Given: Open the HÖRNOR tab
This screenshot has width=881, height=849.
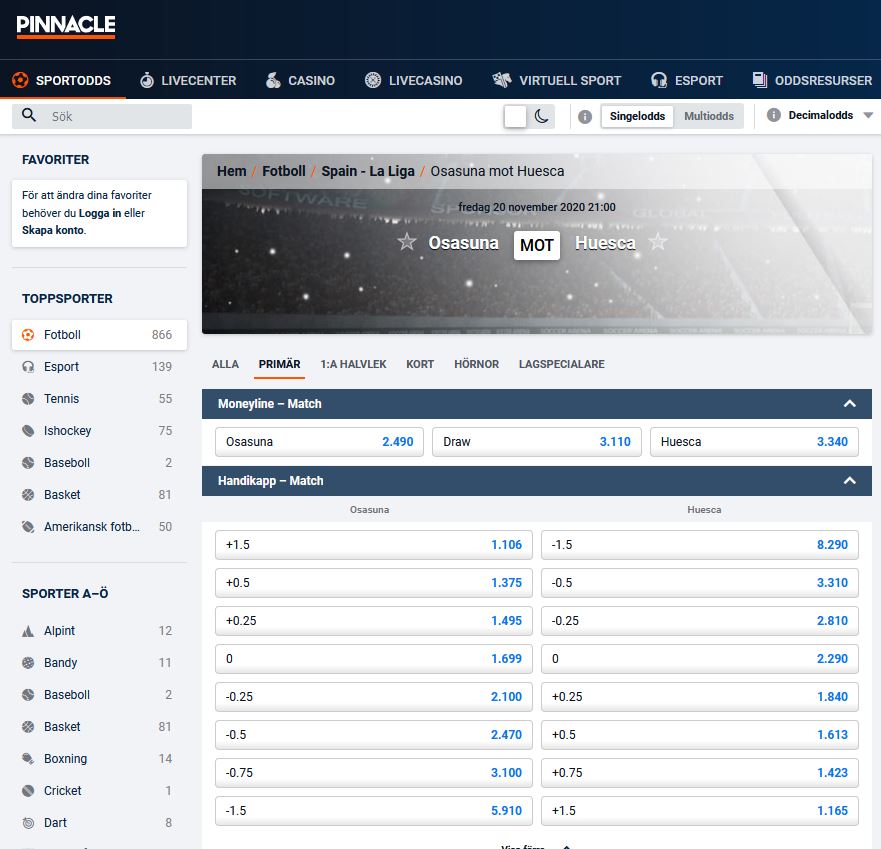Looking at the screenshot, I should click(476, 364).
